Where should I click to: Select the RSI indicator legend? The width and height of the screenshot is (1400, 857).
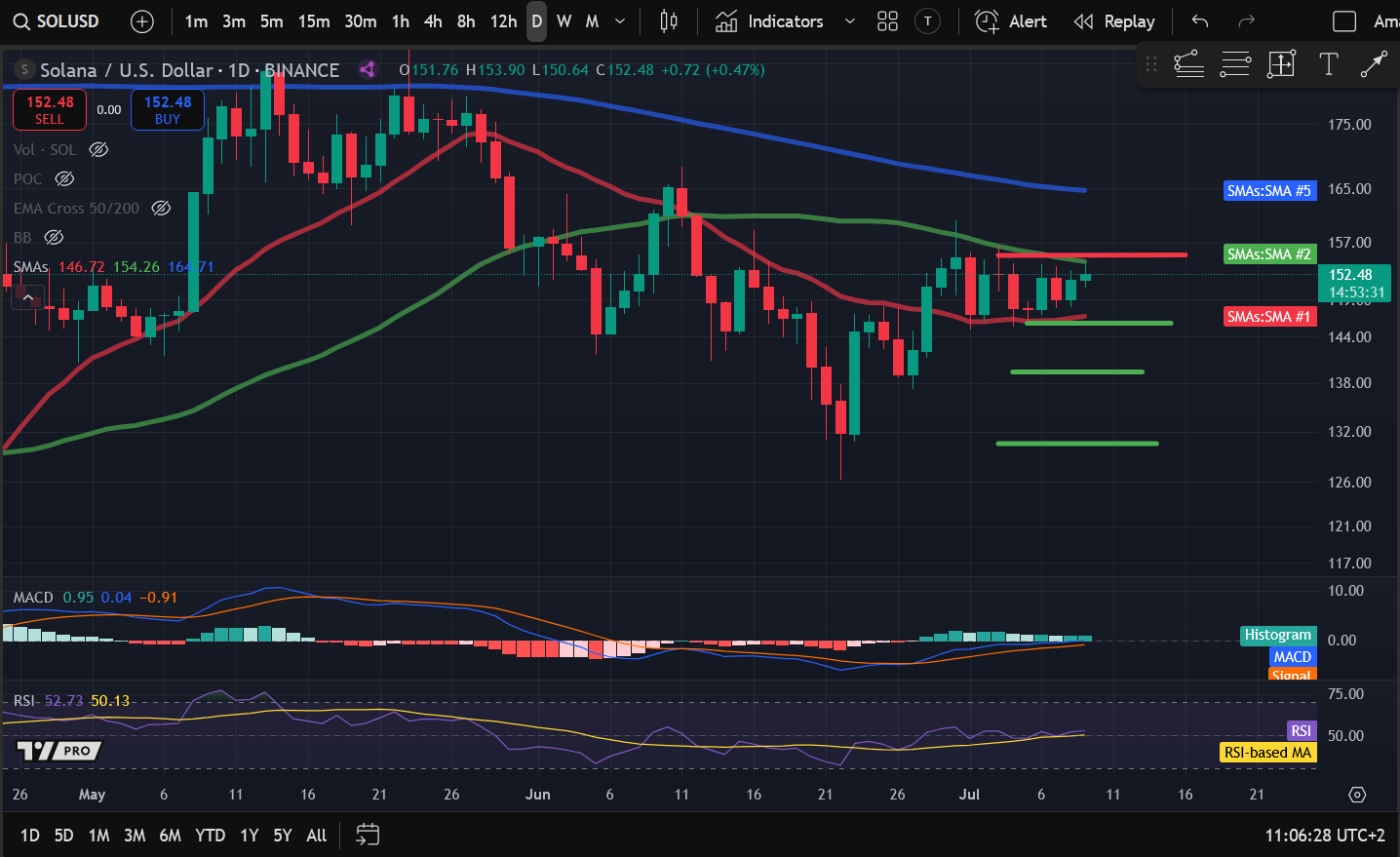(x=23, y=700)
